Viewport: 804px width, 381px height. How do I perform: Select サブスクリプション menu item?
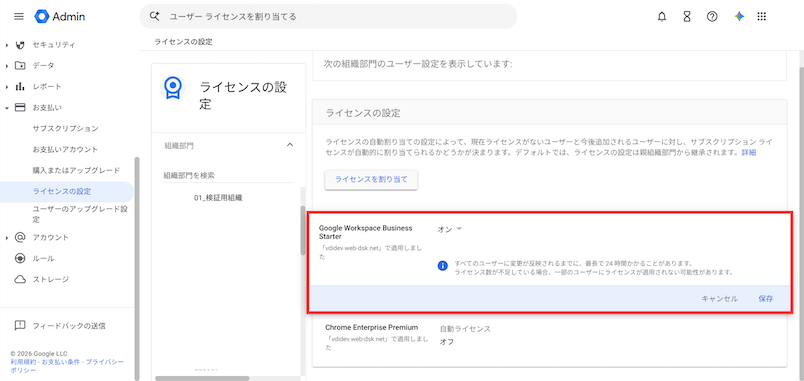(65, 128)
